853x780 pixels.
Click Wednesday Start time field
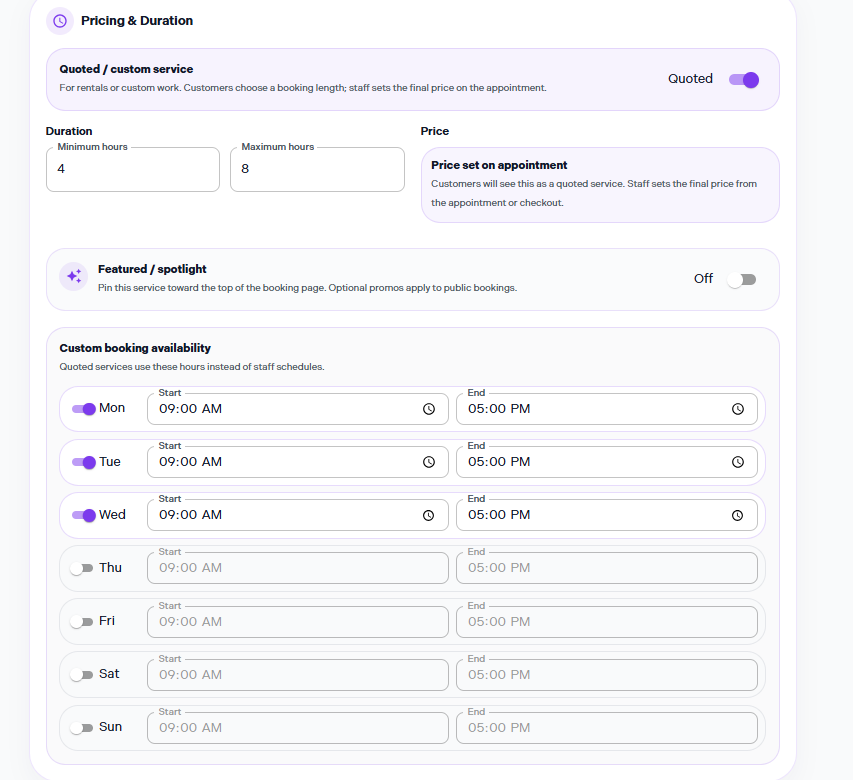(298, 515)
